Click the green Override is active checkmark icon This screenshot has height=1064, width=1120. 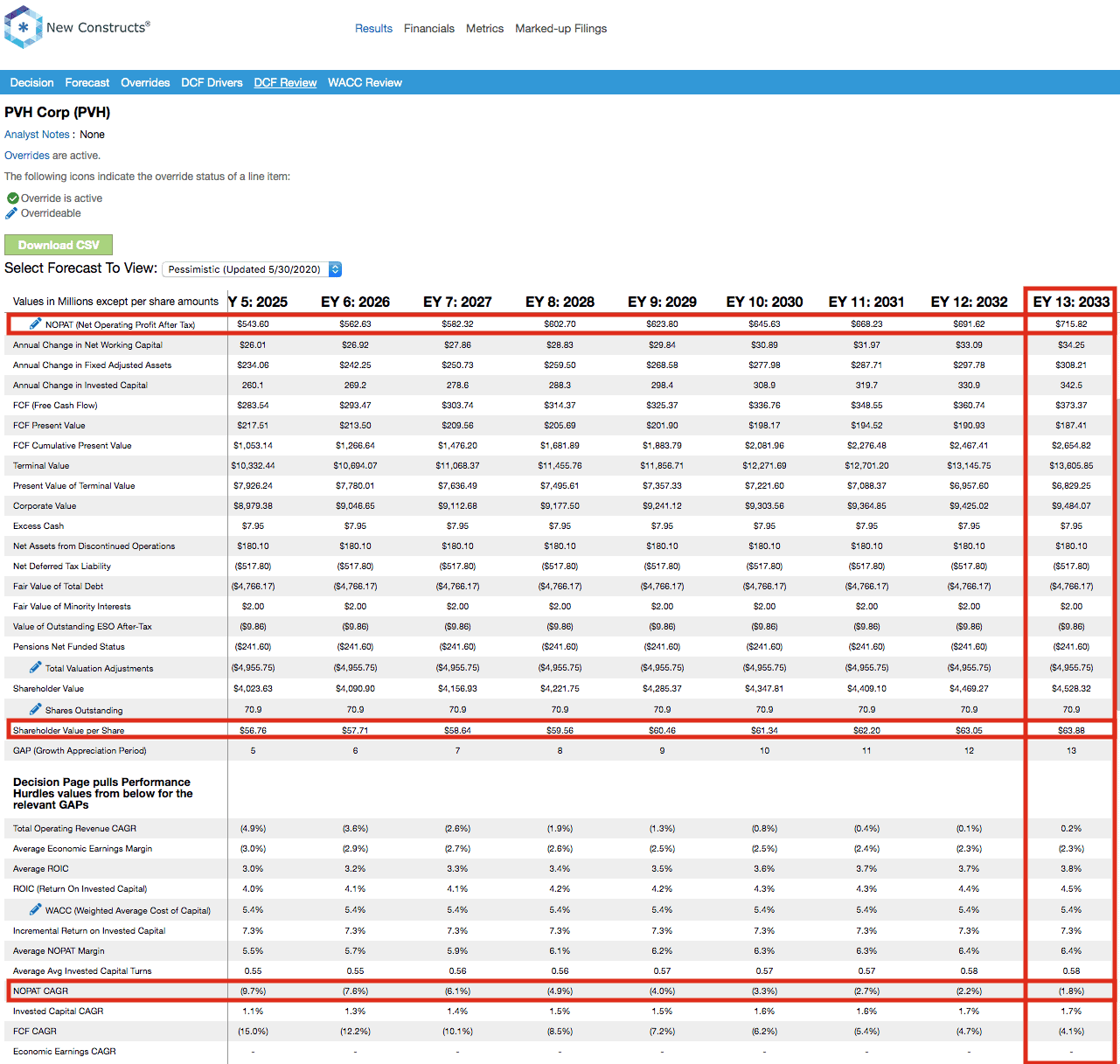12,198
